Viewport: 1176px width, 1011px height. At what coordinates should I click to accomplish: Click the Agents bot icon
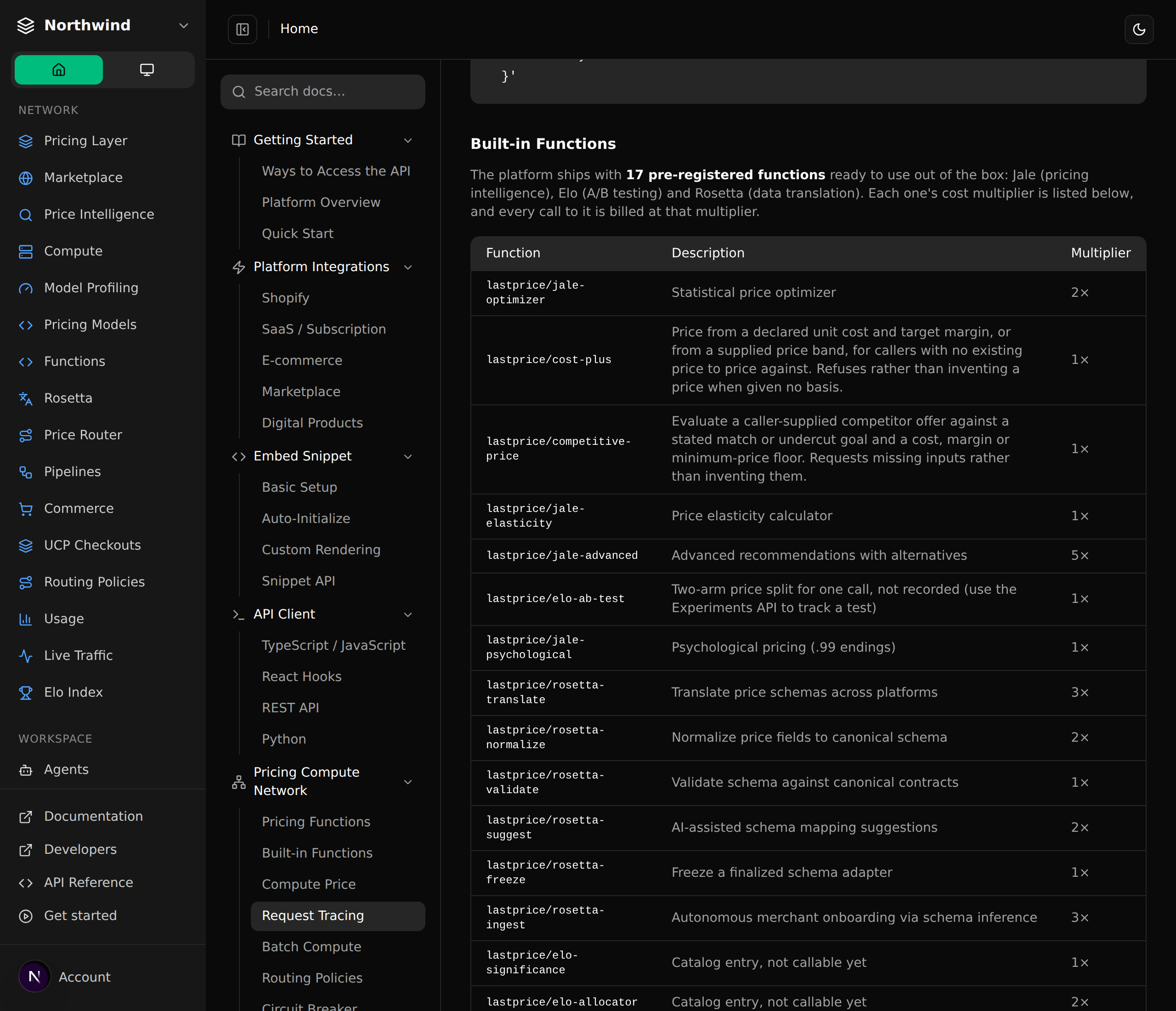coord(26,770)
